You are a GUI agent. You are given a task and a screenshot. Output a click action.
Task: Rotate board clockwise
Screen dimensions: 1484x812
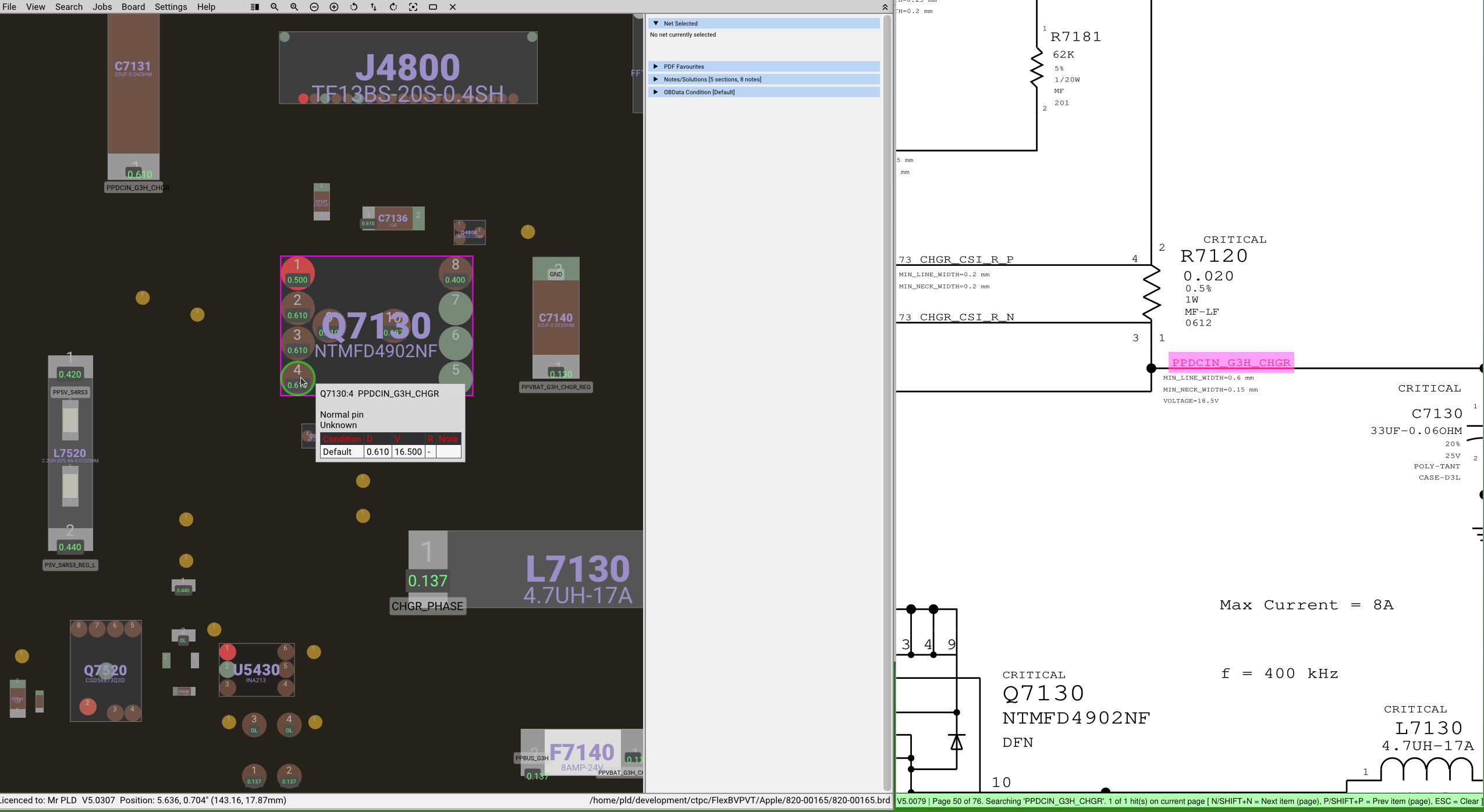click(x=393, y=7)
